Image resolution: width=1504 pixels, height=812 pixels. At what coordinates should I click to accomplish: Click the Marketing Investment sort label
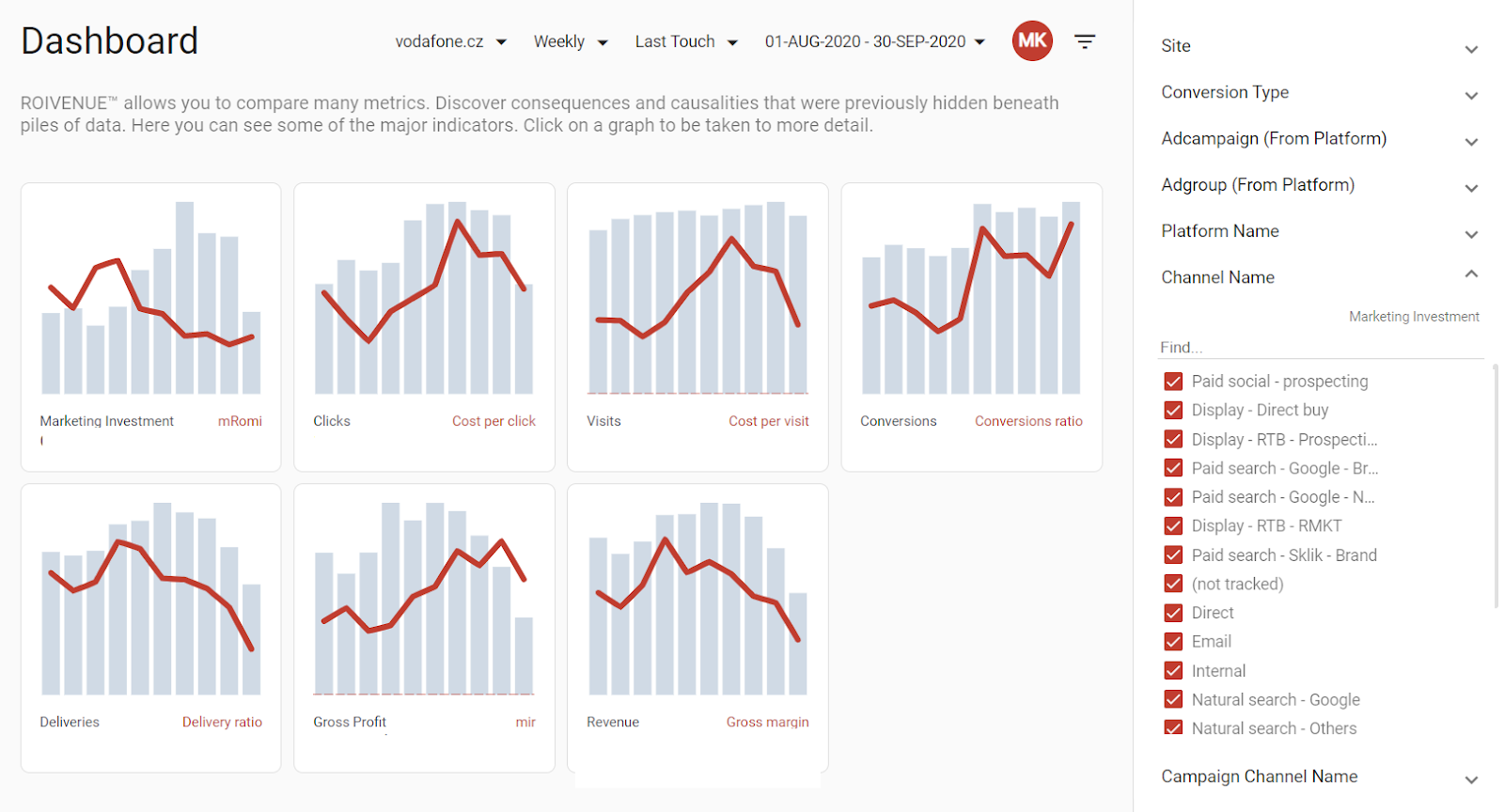pos(1414,317)
